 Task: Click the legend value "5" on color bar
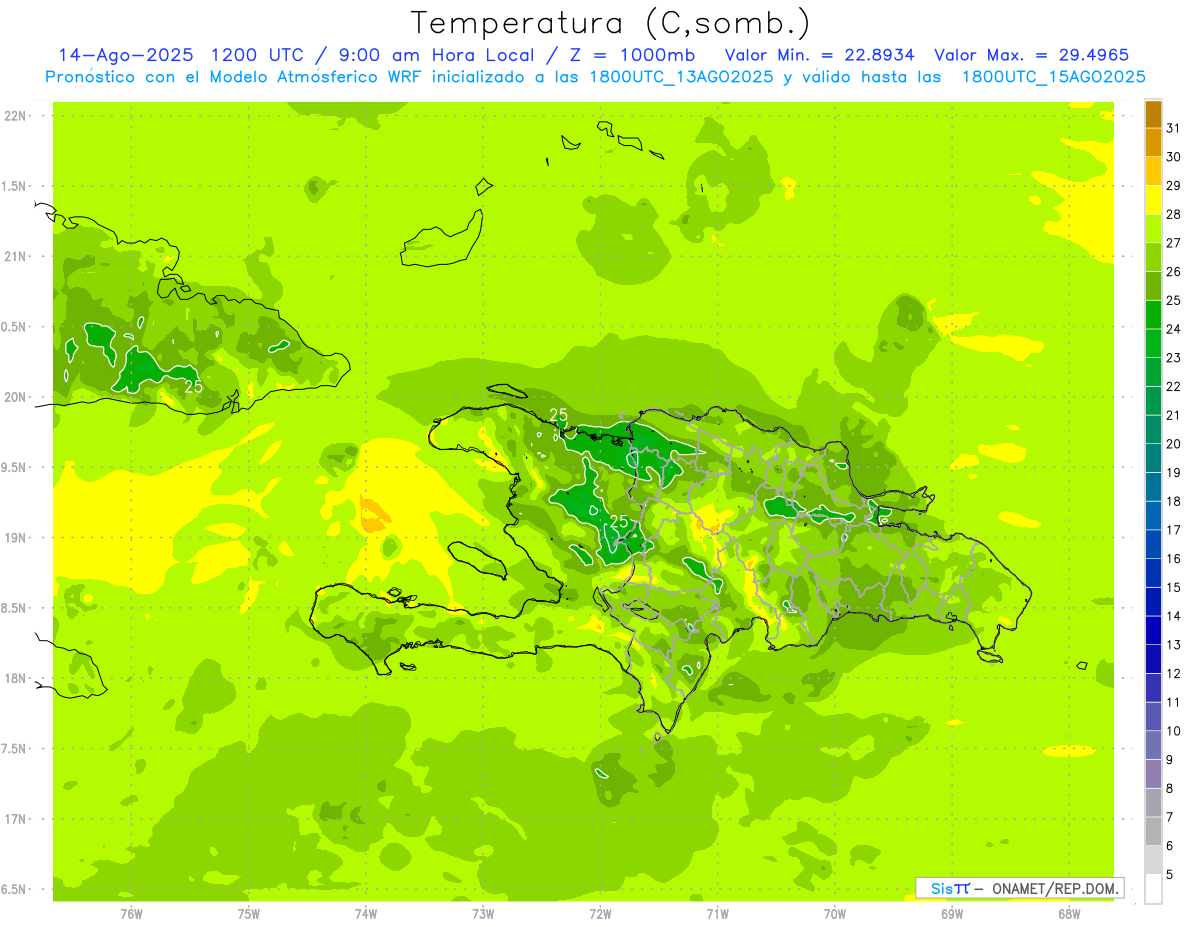[x=1170, y=874]
